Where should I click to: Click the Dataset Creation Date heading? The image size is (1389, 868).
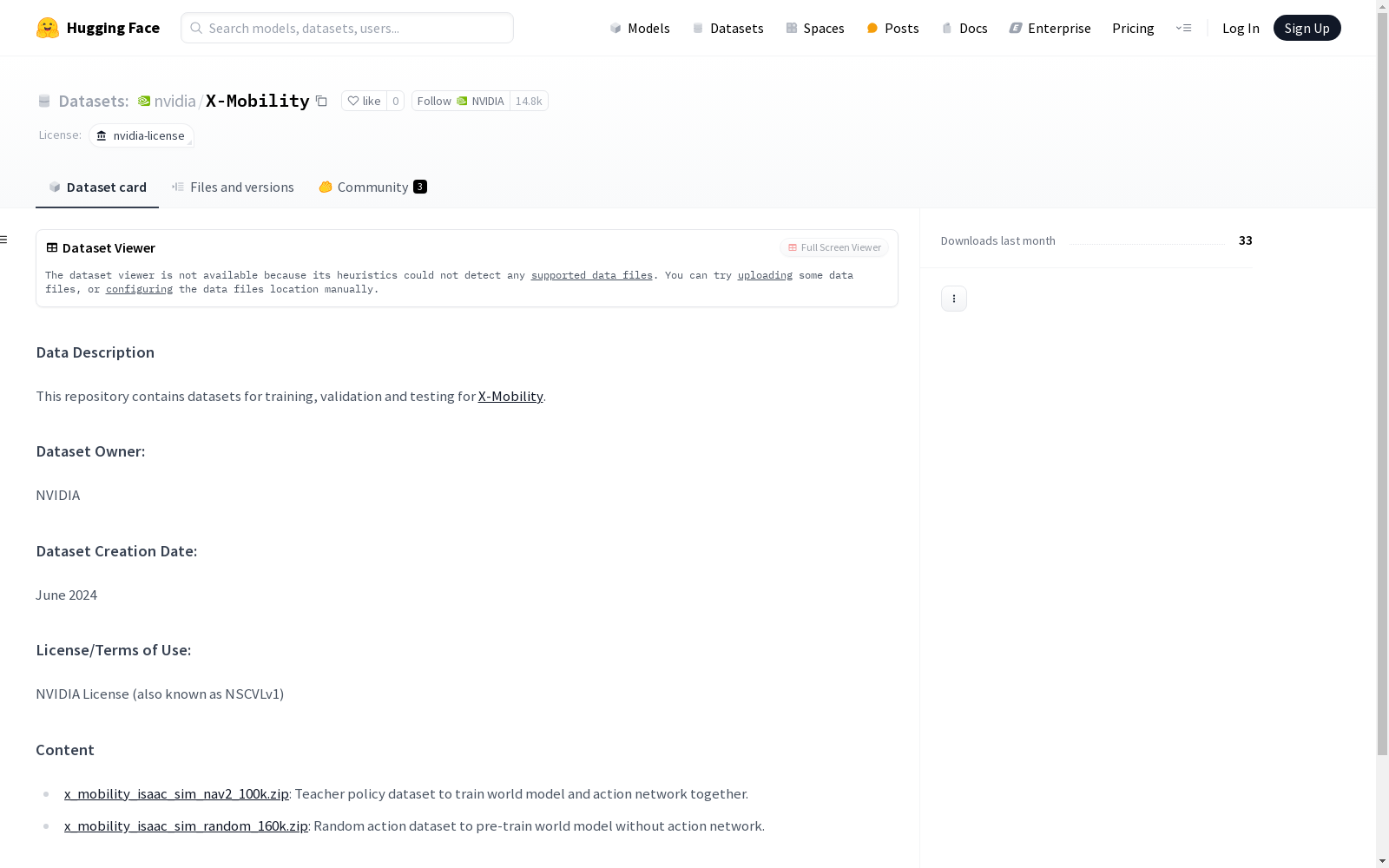[x=116, y=551]
